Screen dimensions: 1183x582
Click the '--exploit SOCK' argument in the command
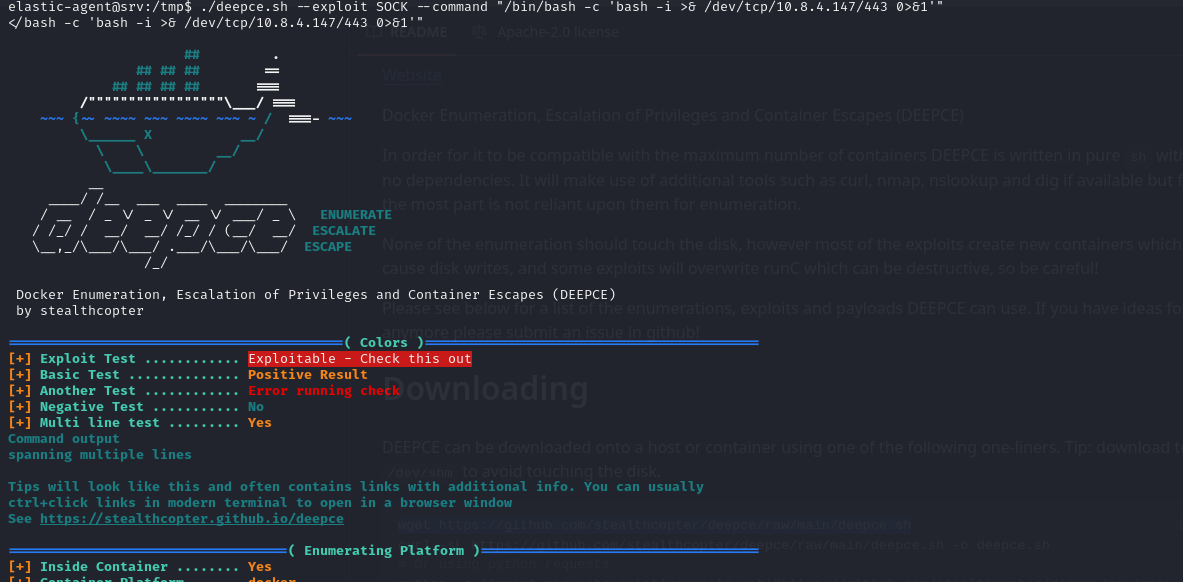[351, 7]
